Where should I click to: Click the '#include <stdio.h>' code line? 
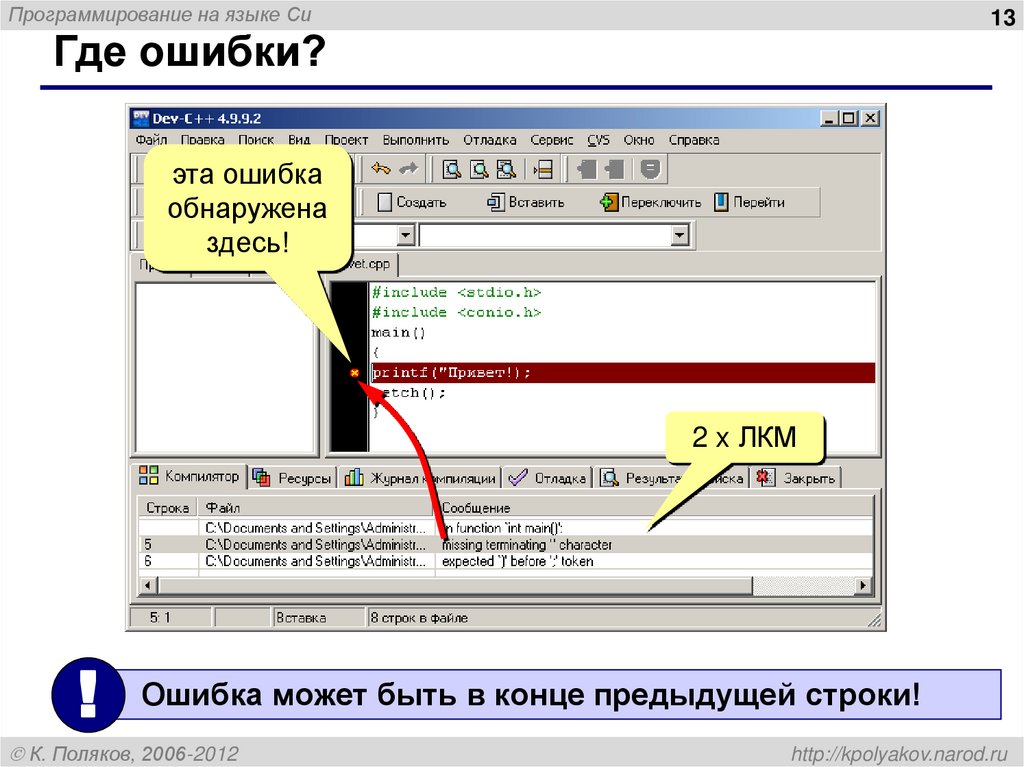click(456, 292)
